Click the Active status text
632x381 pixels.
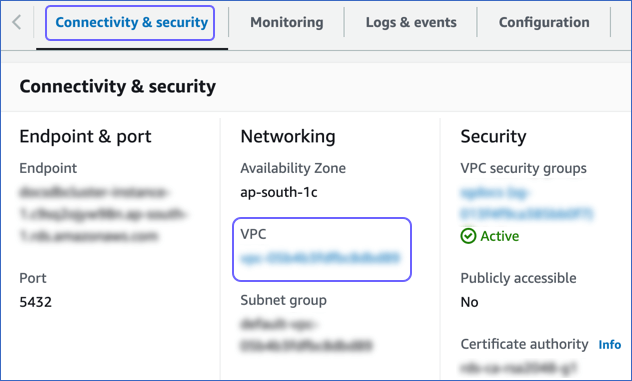(x=499, y=236)
